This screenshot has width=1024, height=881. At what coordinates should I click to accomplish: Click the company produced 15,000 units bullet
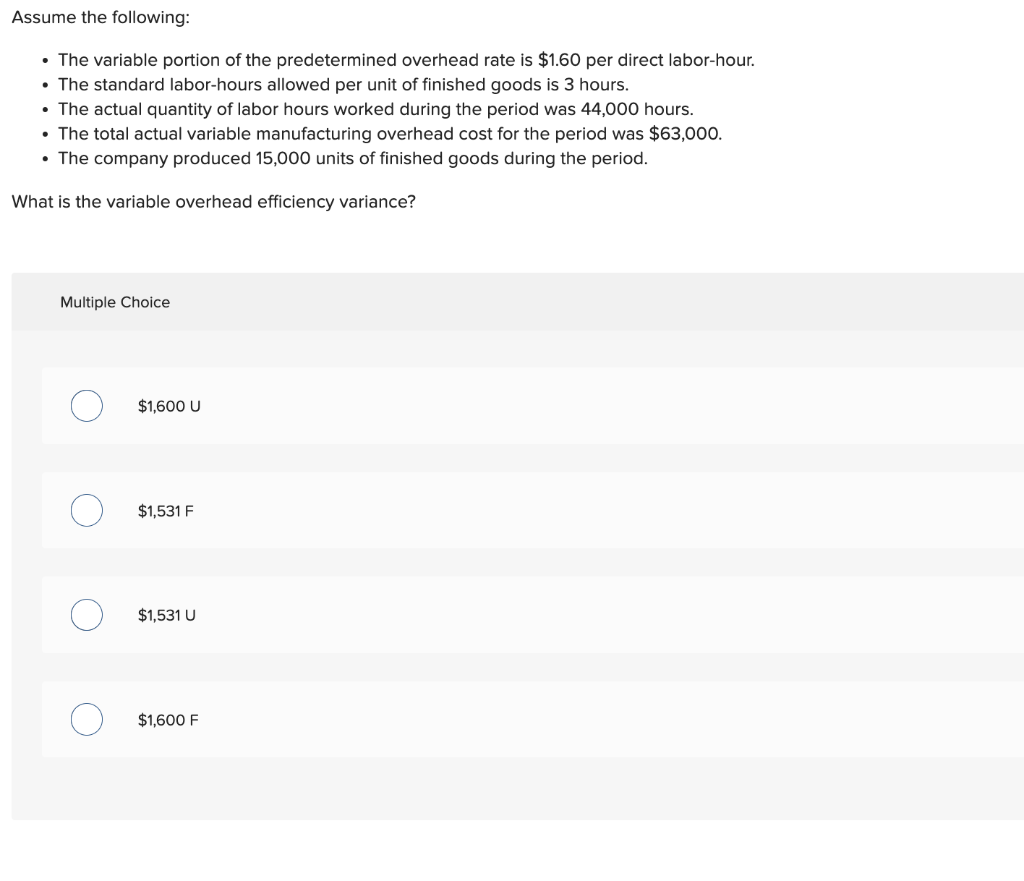(353, 159)
